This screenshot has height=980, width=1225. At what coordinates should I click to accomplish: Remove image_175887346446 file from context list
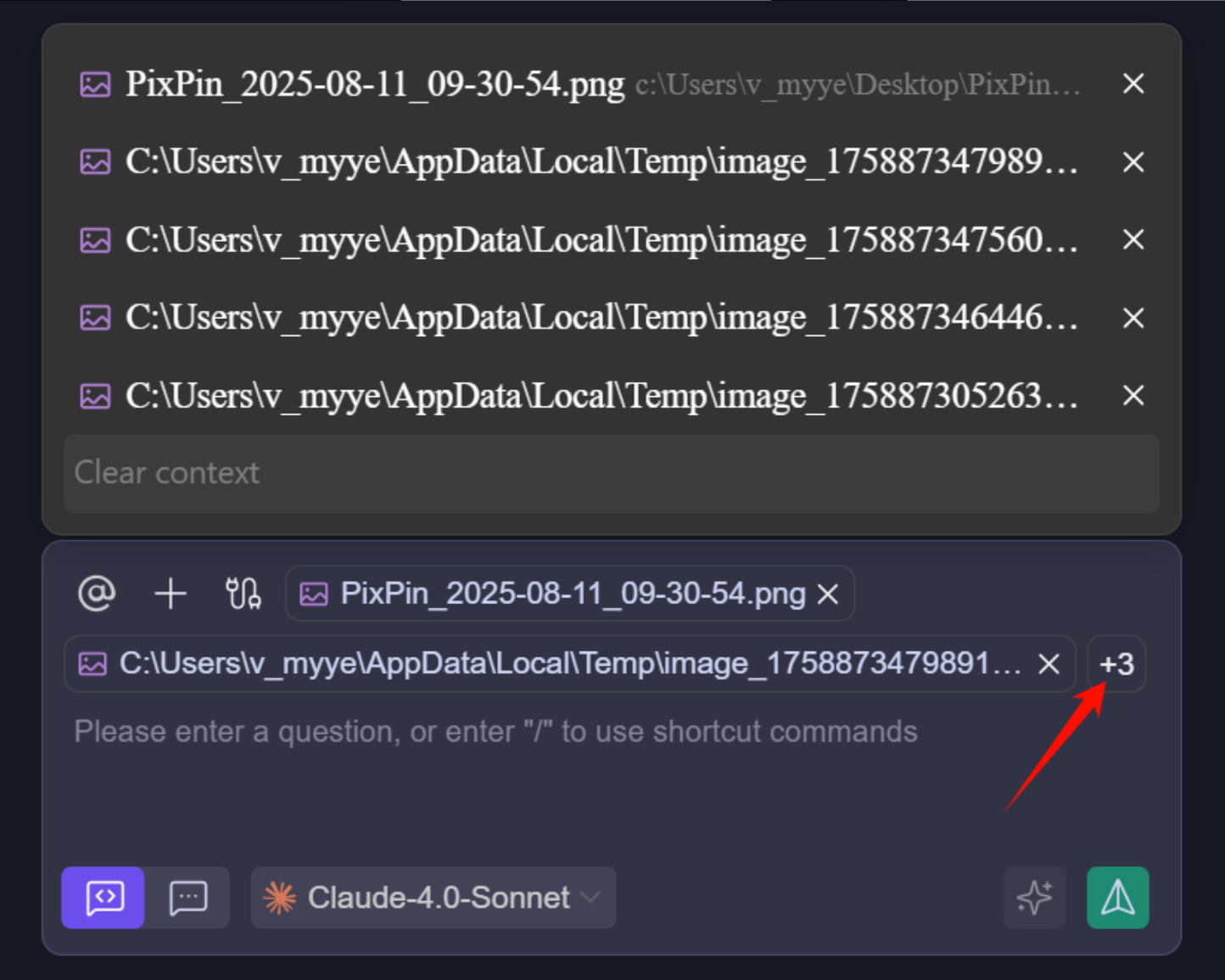pyautogui.click(x=1133, y=318)
